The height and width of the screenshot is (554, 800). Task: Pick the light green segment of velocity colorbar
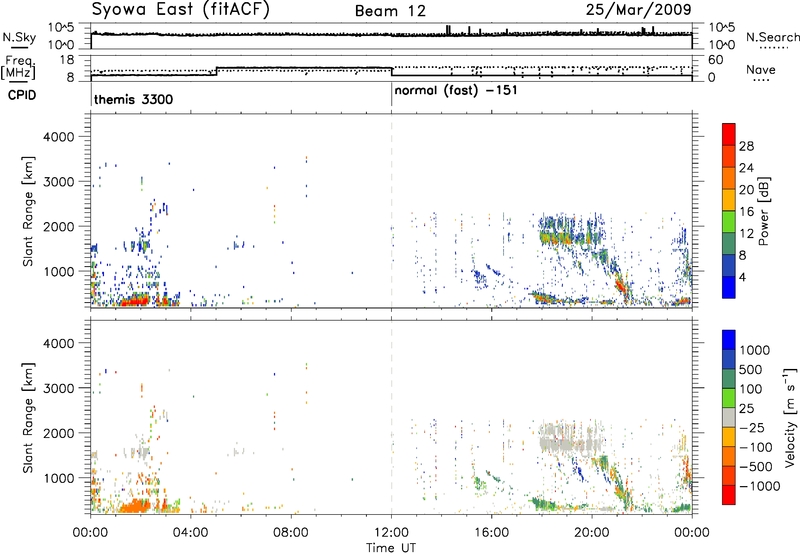coord(729,398)
